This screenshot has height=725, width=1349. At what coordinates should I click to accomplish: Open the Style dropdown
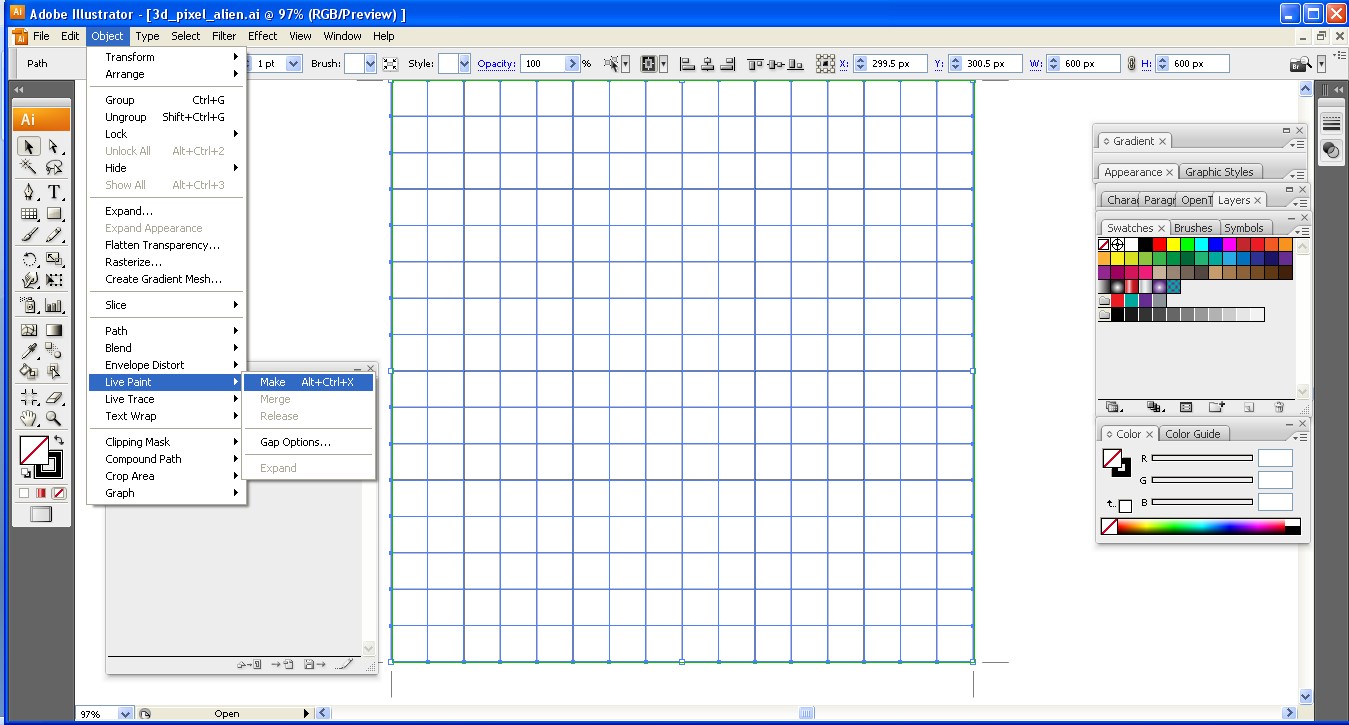point(464,64)
